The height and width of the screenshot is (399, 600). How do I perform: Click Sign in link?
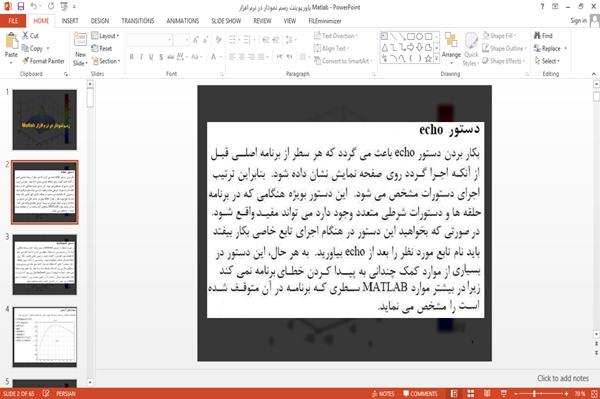click(578, 21)
